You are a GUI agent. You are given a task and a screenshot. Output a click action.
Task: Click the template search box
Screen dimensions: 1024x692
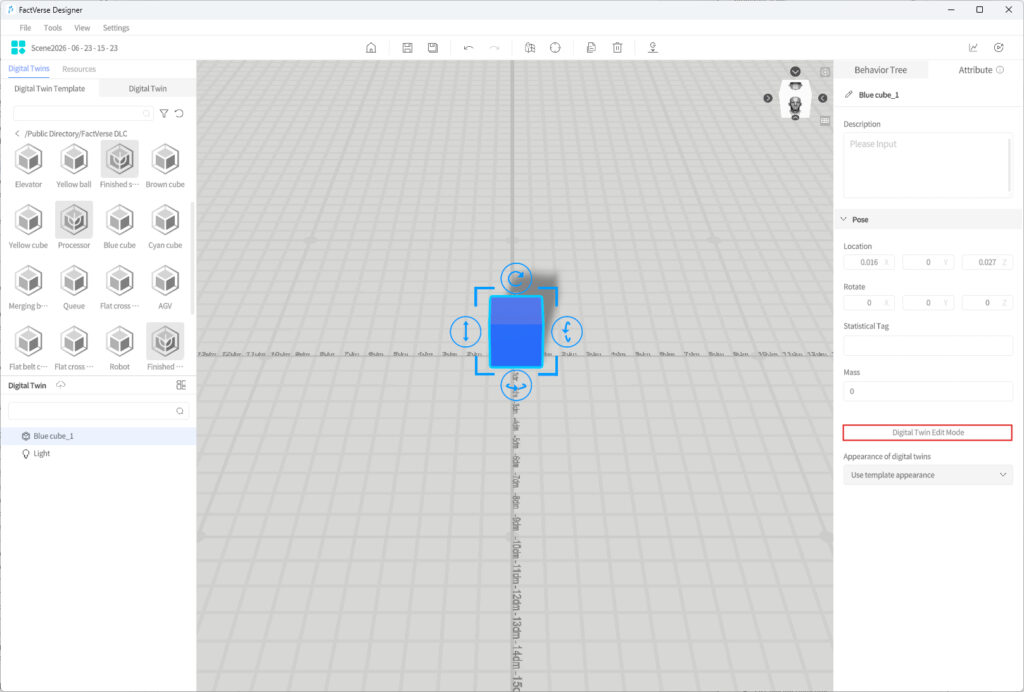pos(83,114)
